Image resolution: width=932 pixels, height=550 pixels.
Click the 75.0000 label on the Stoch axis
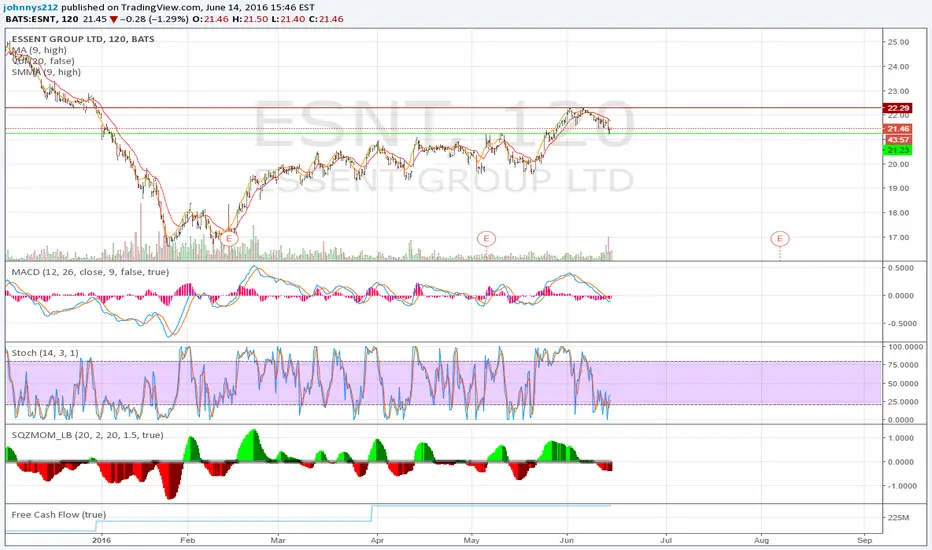tap(904, 365)
